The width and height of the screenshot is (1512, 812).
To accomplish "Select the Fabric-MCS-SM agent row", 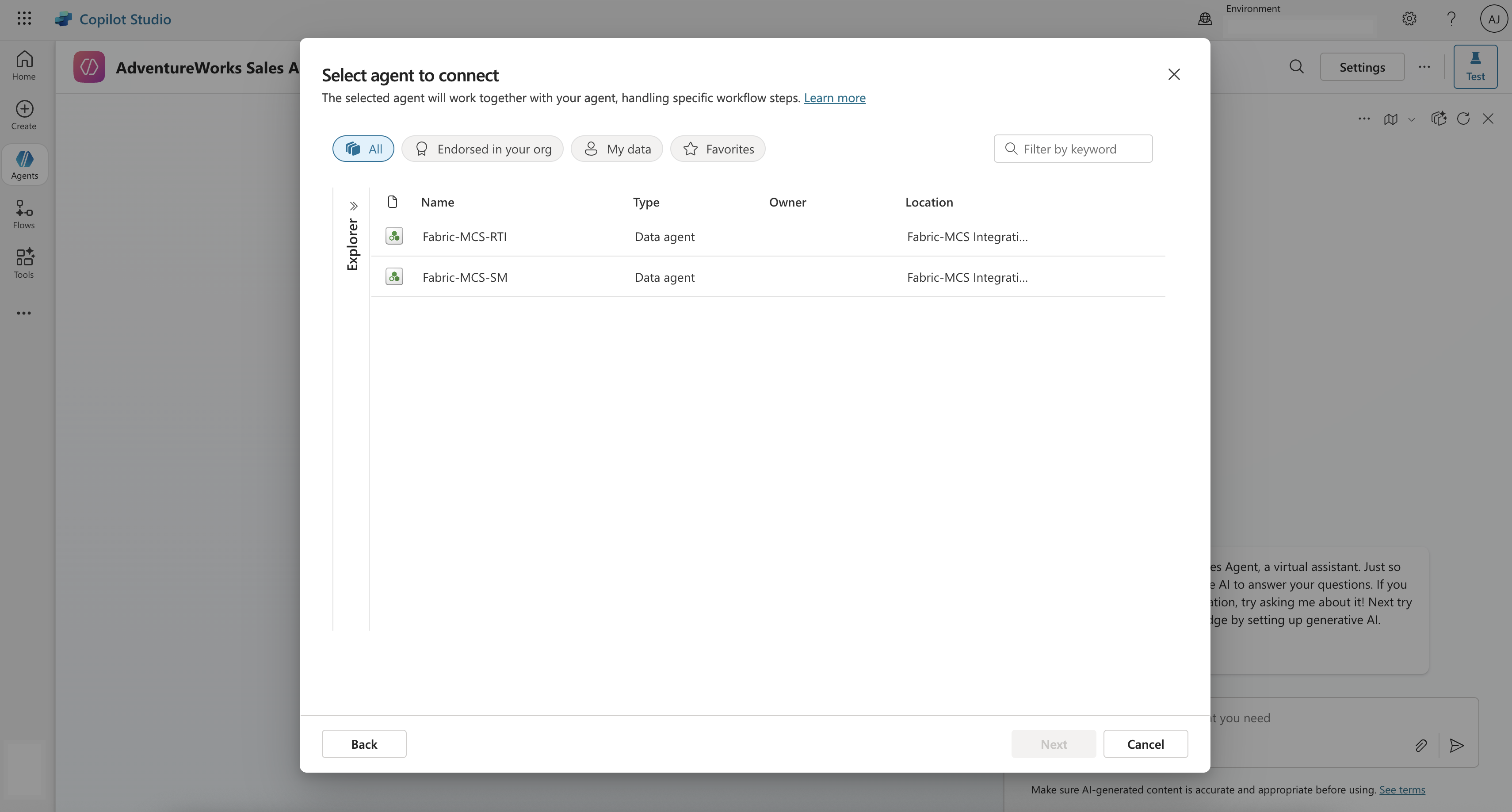I will coord(465,277).
